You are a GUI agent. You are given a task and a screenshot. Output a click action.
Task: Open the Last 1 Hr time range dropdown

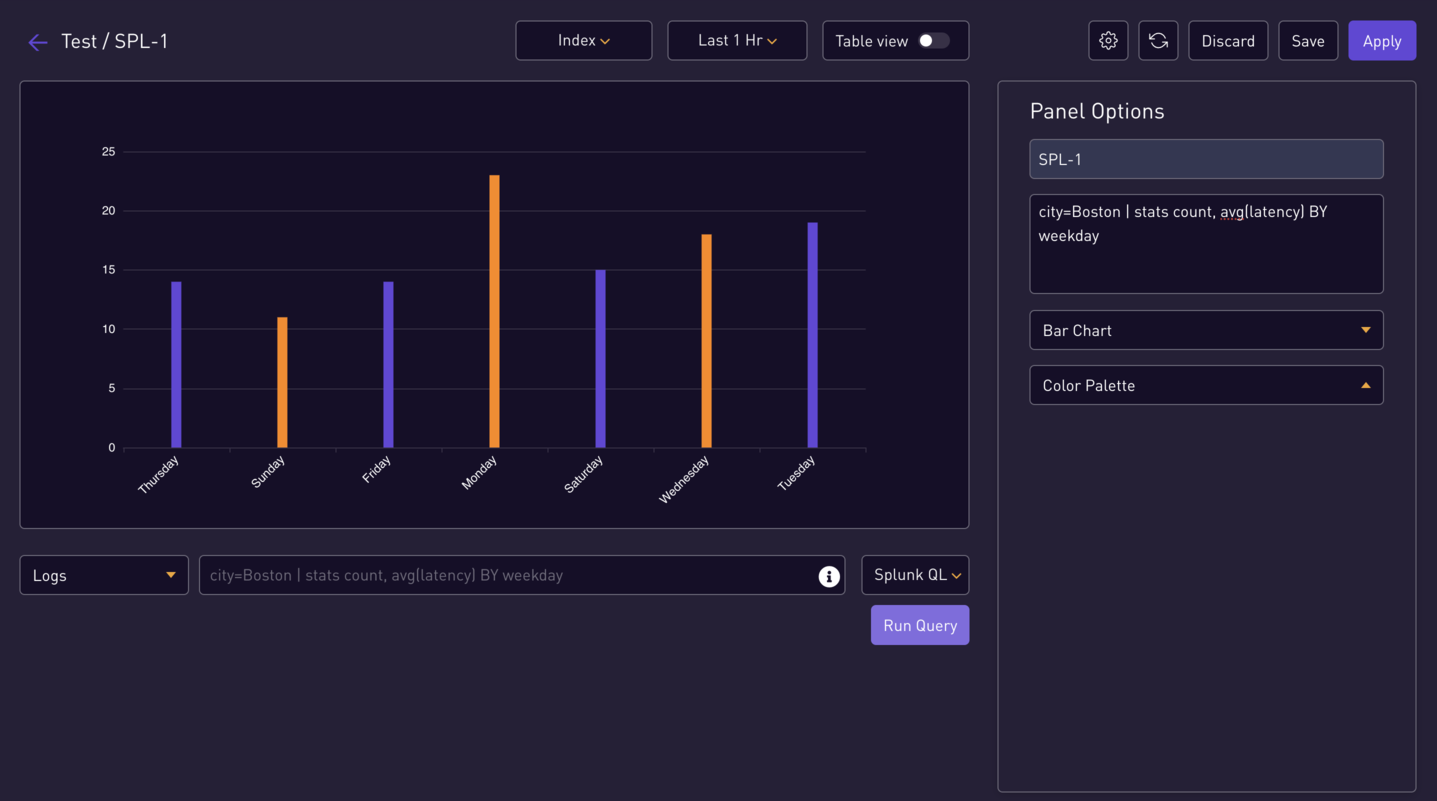point(737,41)
